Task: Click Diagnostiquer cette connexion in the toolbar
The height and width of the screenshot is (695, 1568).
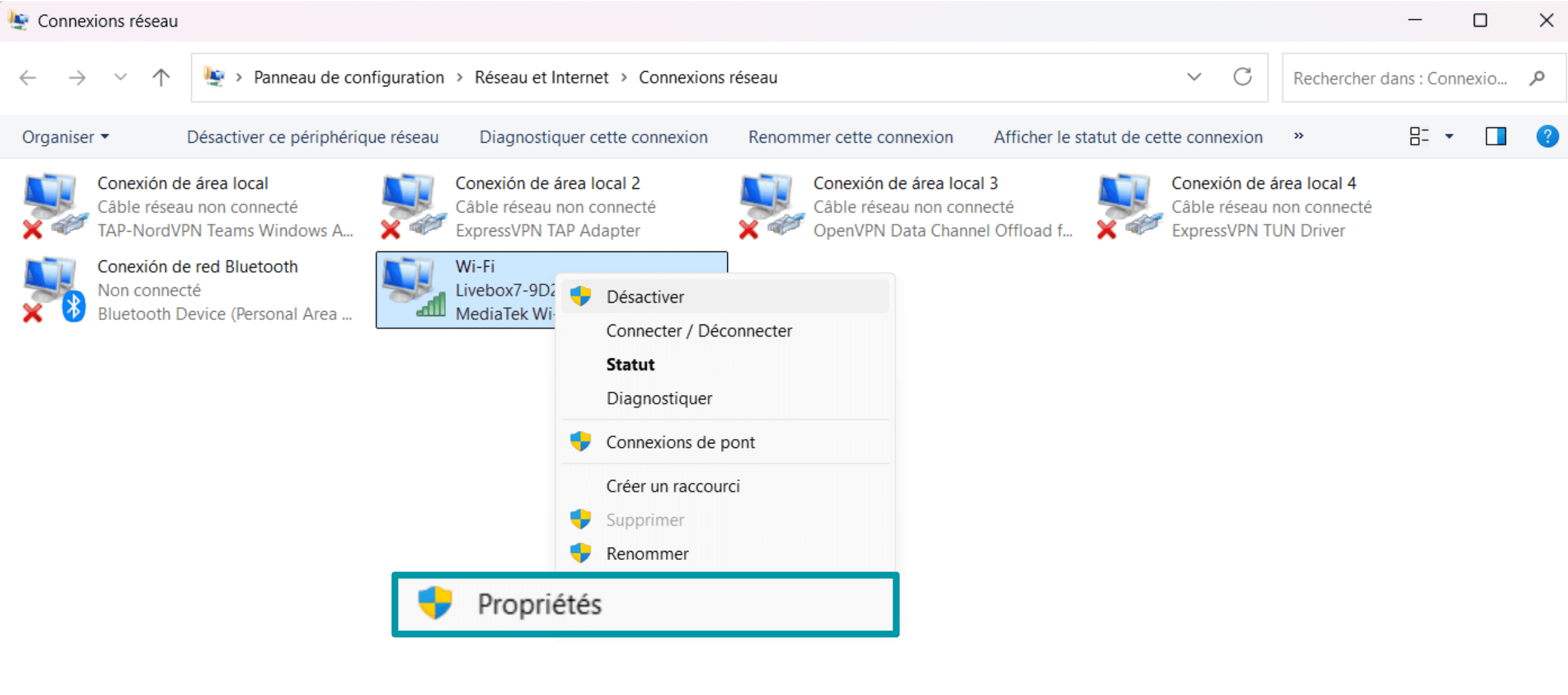Action: 592,136
